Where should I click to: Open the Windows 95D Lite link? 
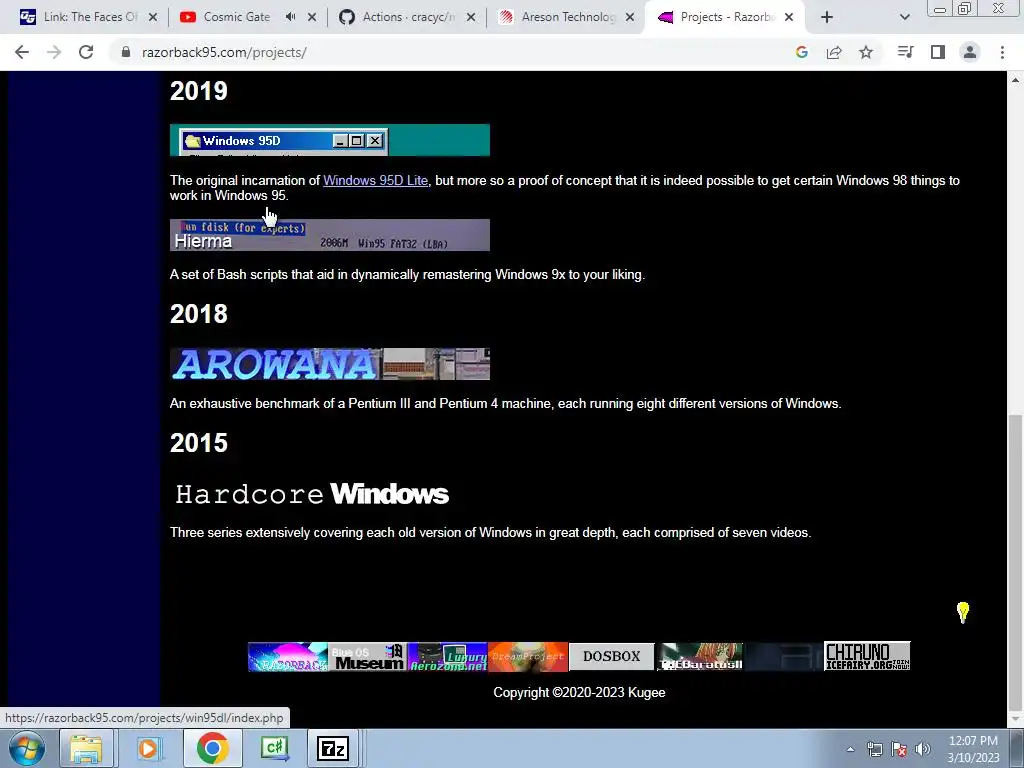pos(376,180)
